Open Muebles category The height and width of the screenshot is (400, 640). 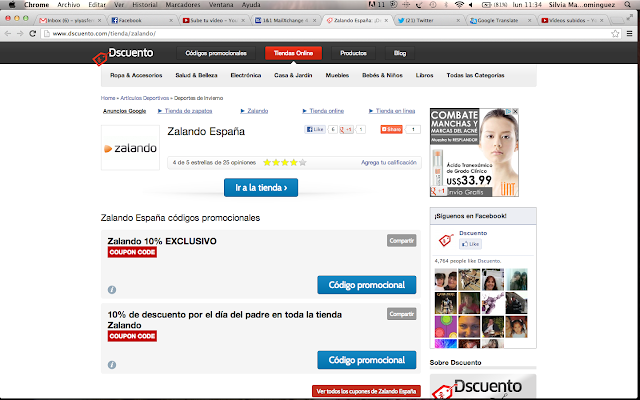[337, 75]
